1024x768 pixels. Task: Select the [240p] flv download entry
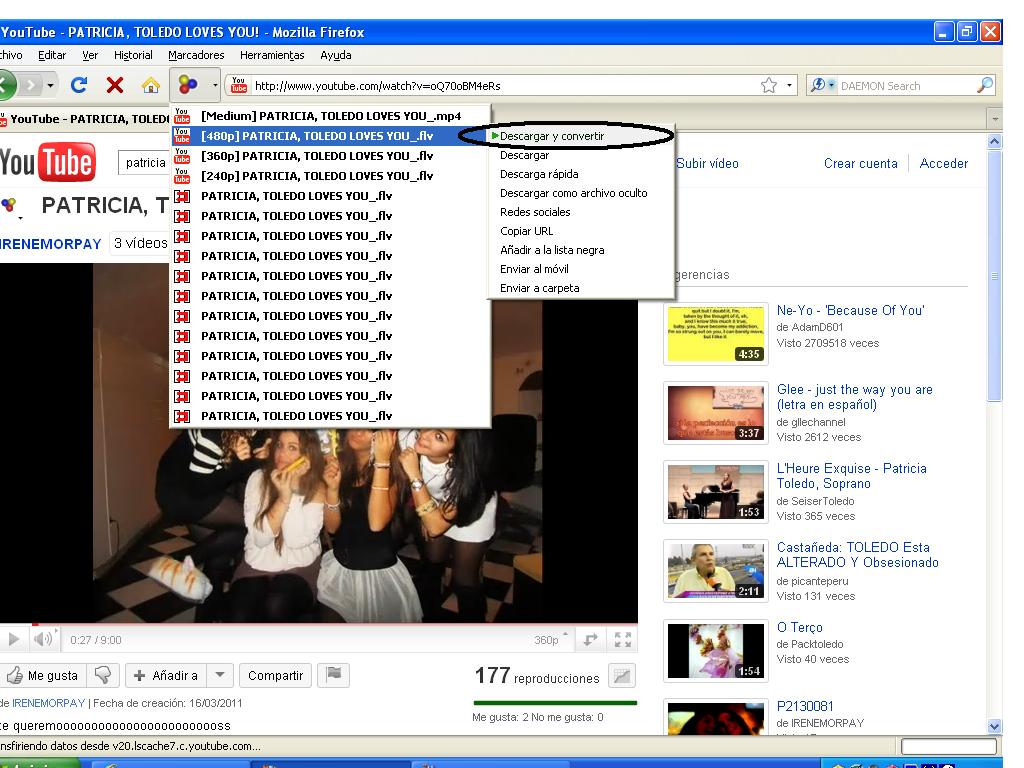pos(330,176)
